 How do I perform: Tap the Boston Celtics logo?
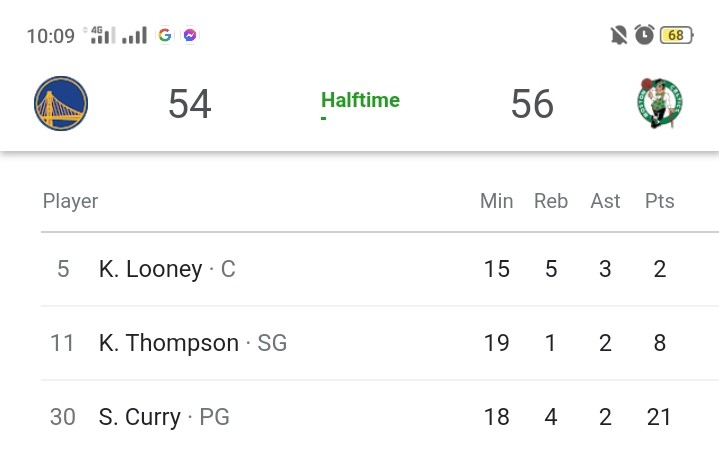659,103
